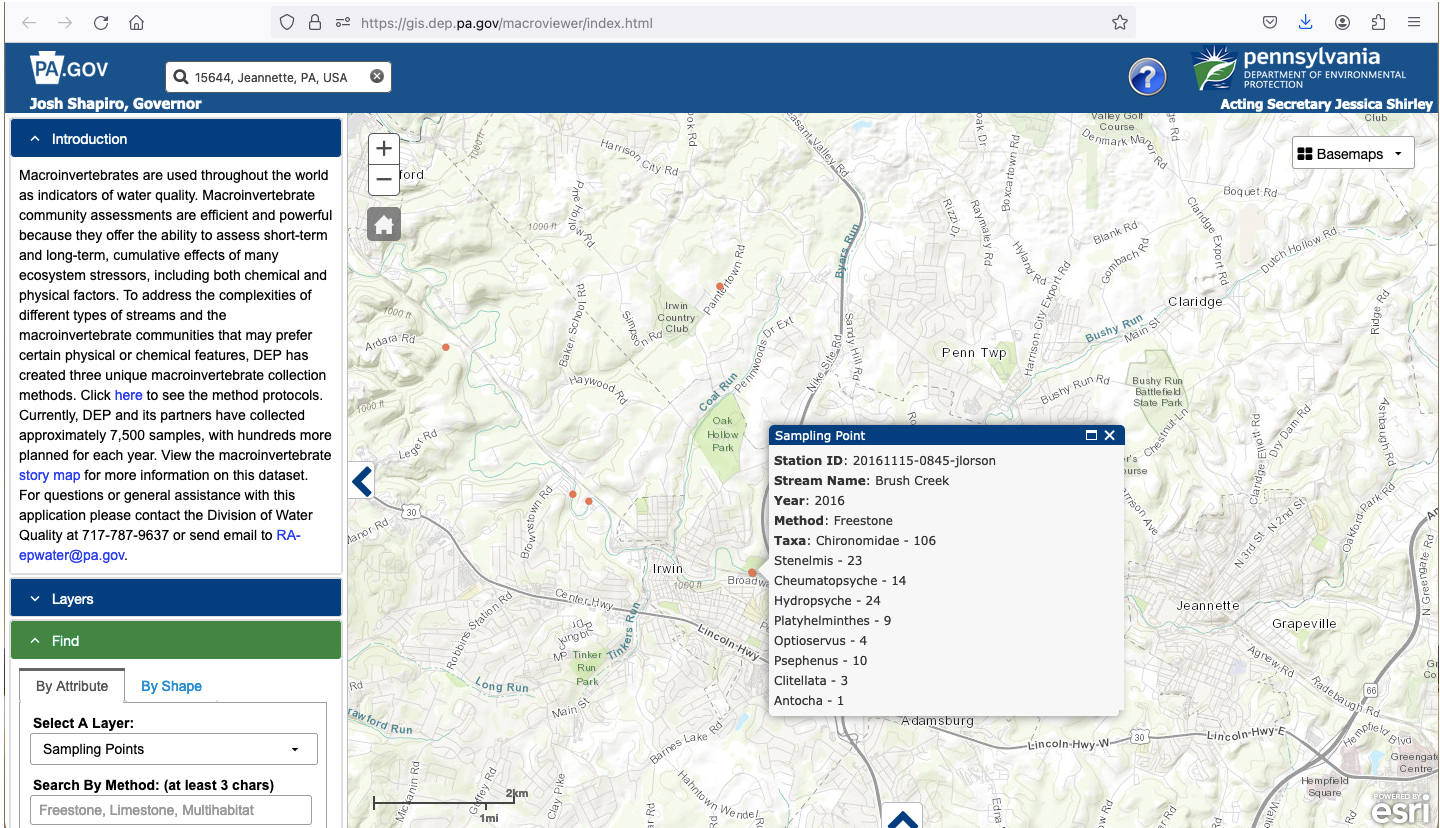Image resolution: width=1440 pixels, height=828 pixels.
Task: Open the story map link
Action: (49, 475)
